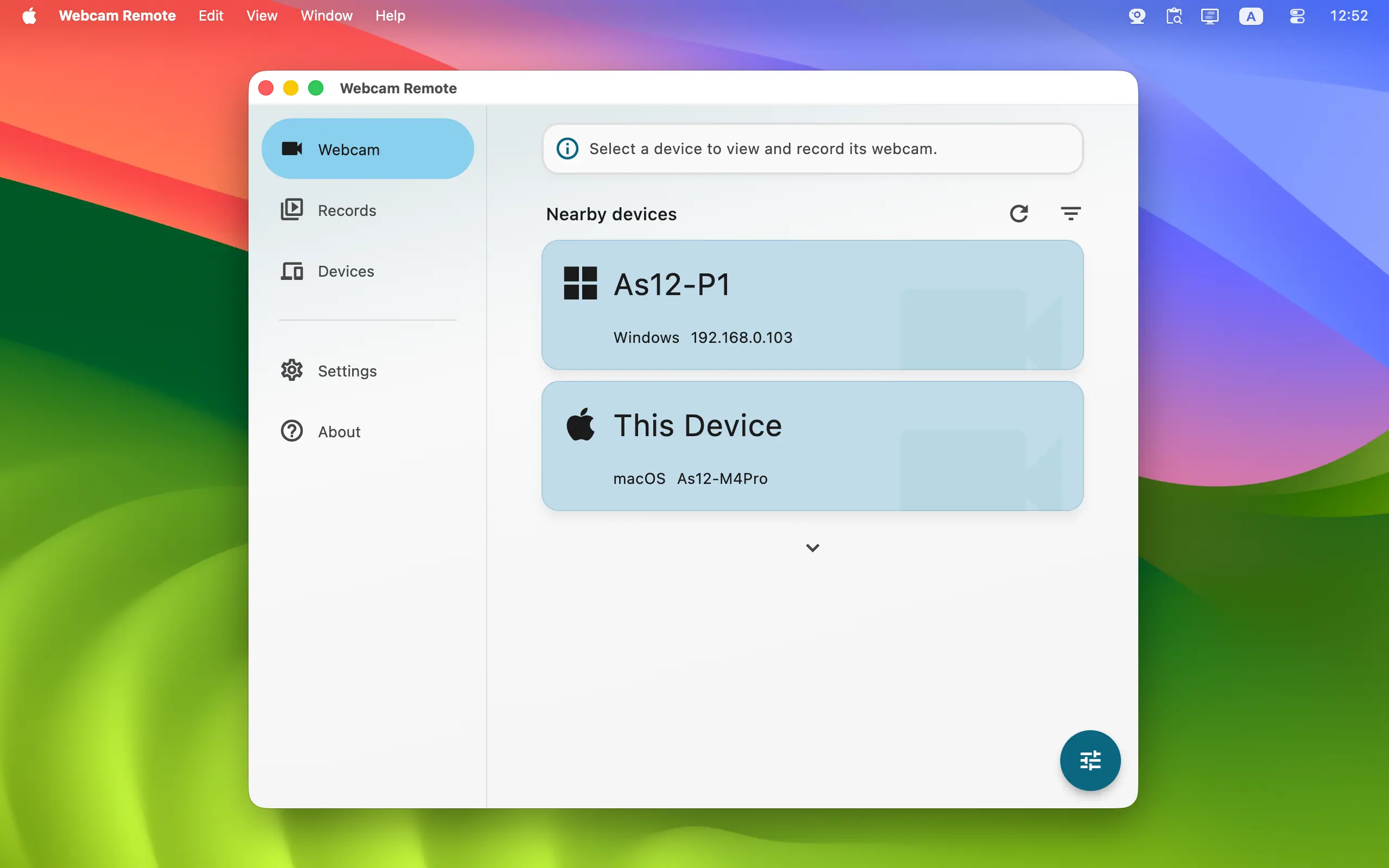Image resolution: width=1389 pixels, height=868 pixels.
Task: Open the Devices sidebar section
Action: point(367,271)
